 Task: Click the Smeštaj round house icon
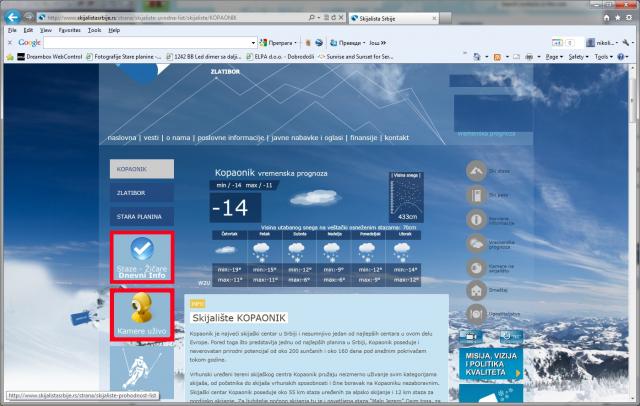(x=476, y=291)
